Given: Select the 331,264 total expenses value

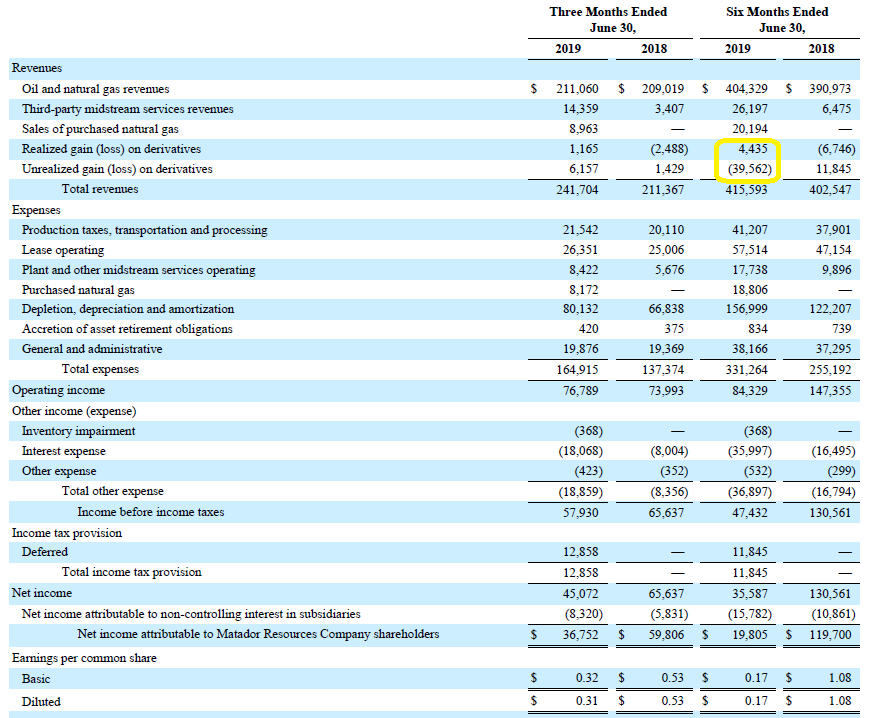Looking at the screenshot, I should (747, 370).
